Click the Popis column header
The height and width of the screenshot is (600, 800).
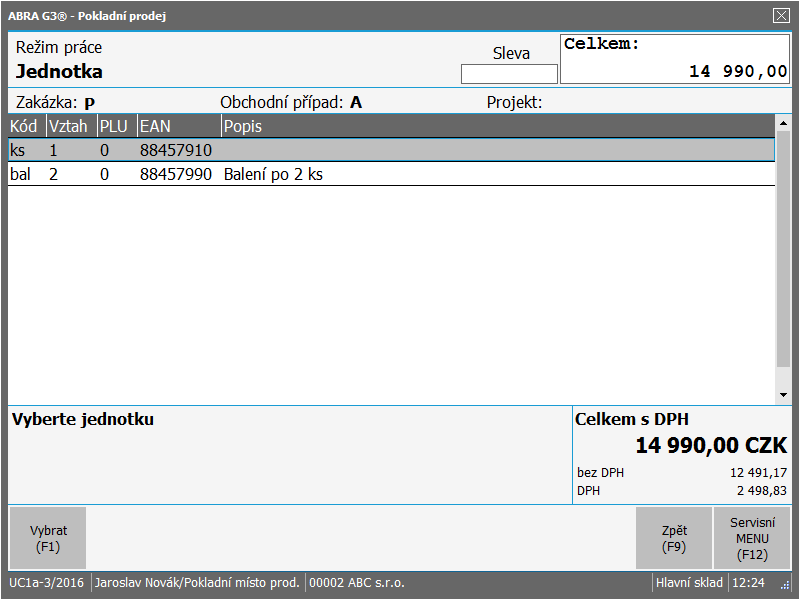coord(497,126)
